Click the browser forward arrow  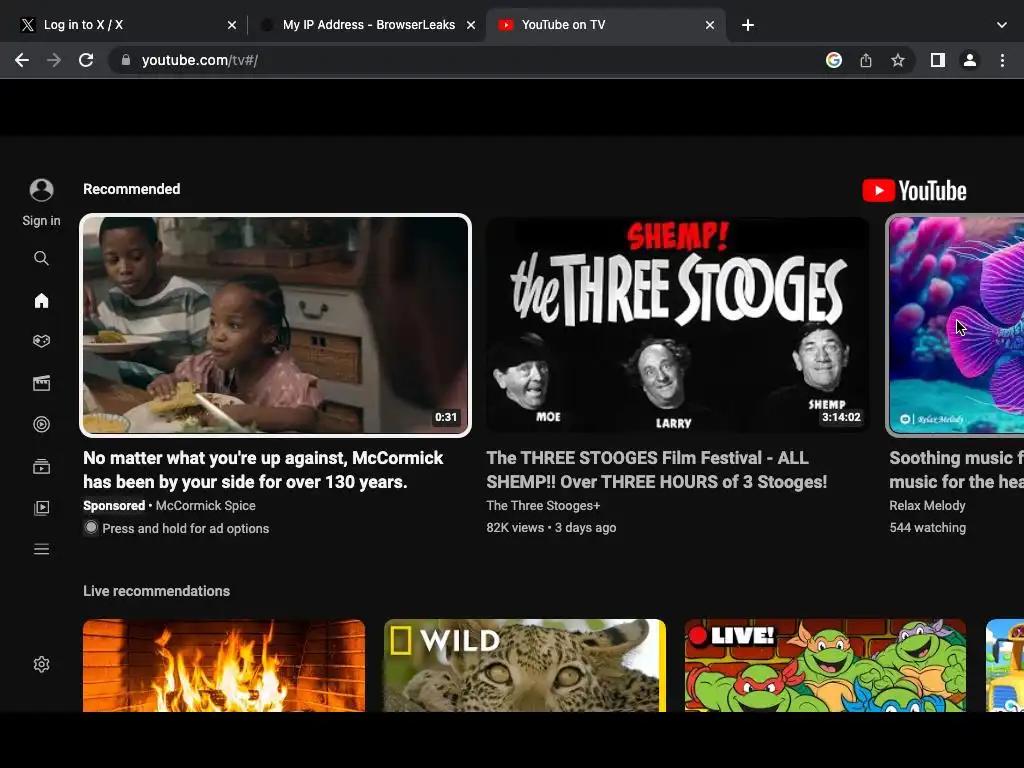point(54,60)
